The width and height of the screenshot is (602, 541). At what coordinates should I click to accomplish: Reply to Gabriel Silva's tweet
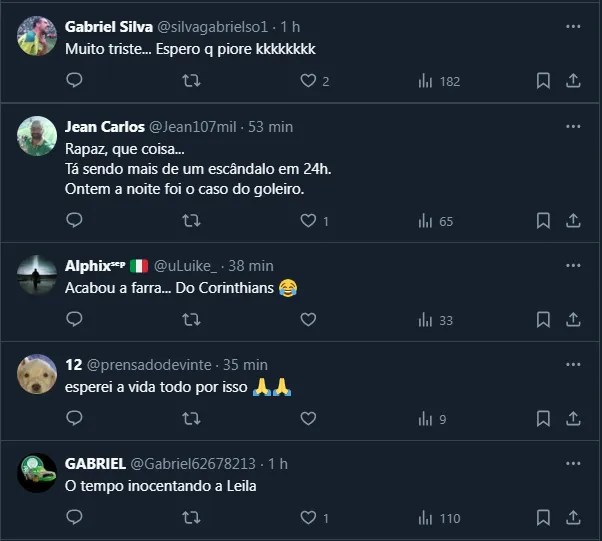click(74, 81)
